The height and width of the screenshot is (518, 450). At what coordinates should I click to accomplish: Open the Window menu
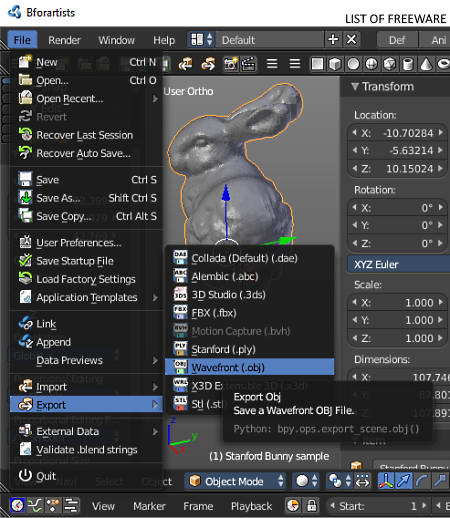click(116, 40)
